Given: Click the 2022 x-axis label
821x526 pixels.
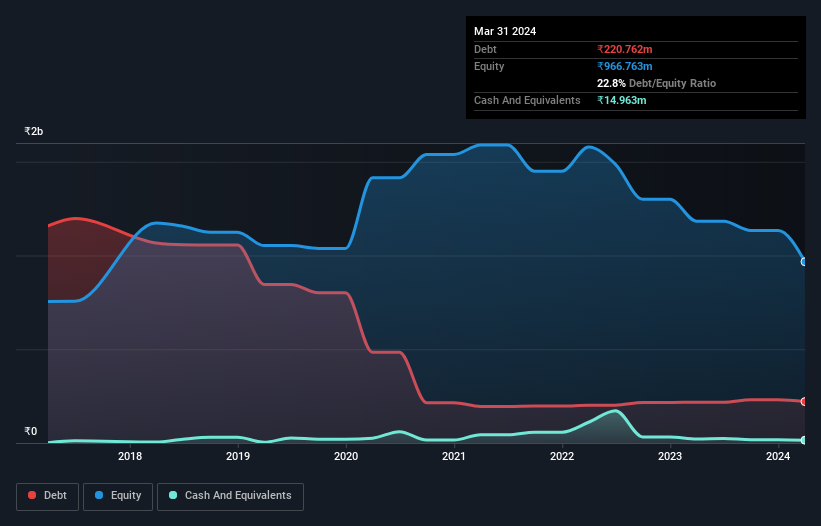Looking at the screenshot, I should tap(562, 456).
